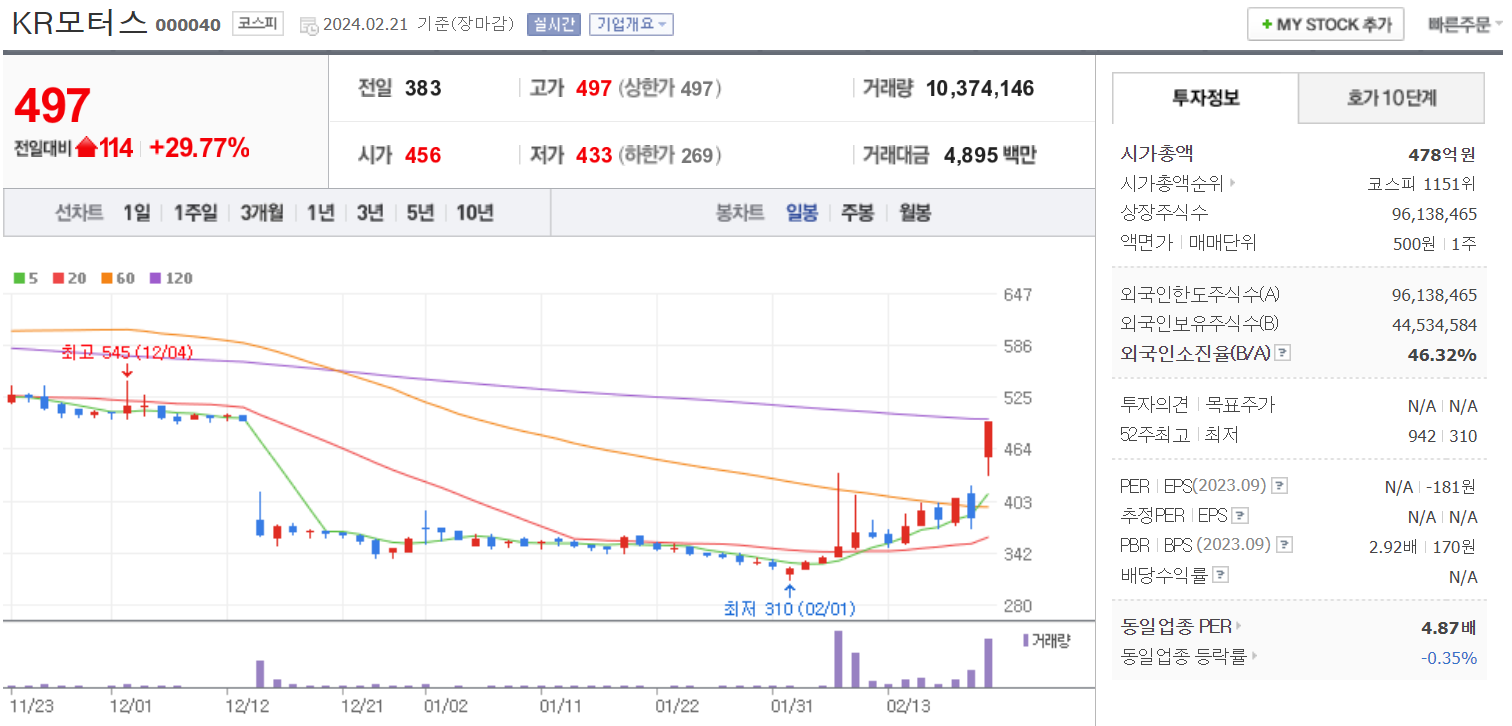Image resolution: width=1512 pixels, height=726 pixels.
Task: Click the 시가 value 456
Action: (423, 155)
